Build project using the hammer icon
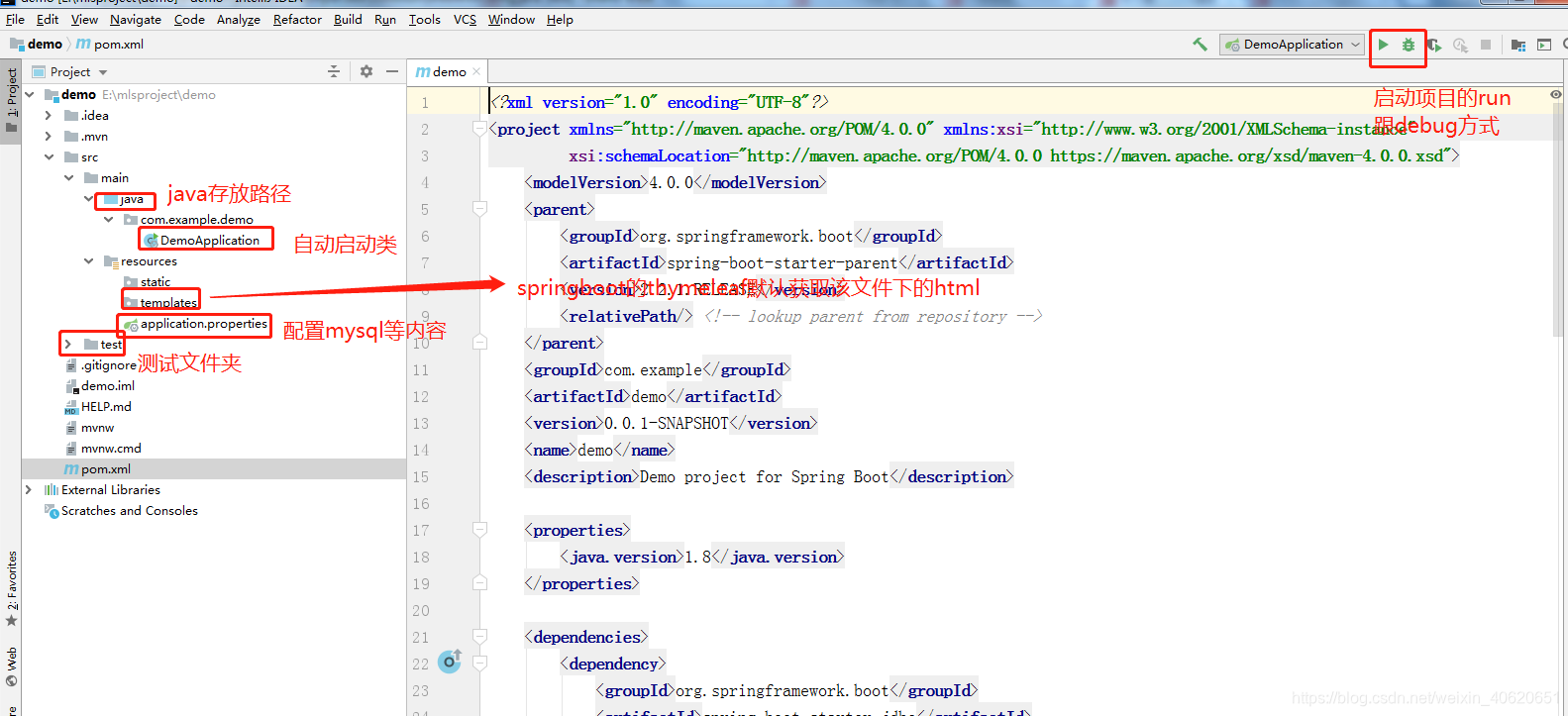Image resolution: width=1568 pixels, height=716 pixels. [x=1200, y=45]
